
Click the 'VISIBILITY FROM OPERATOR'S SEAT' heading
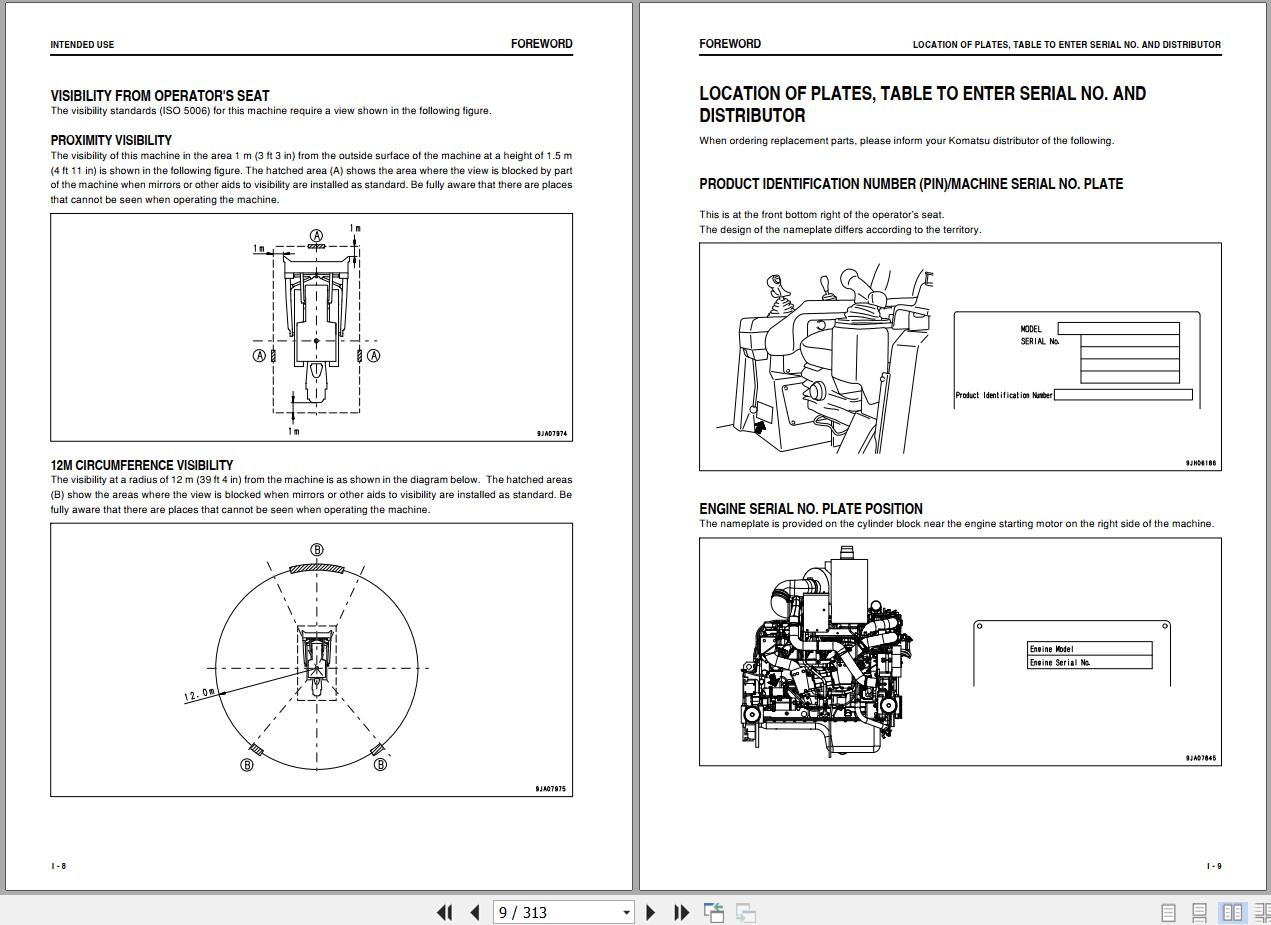coord(160,96)
